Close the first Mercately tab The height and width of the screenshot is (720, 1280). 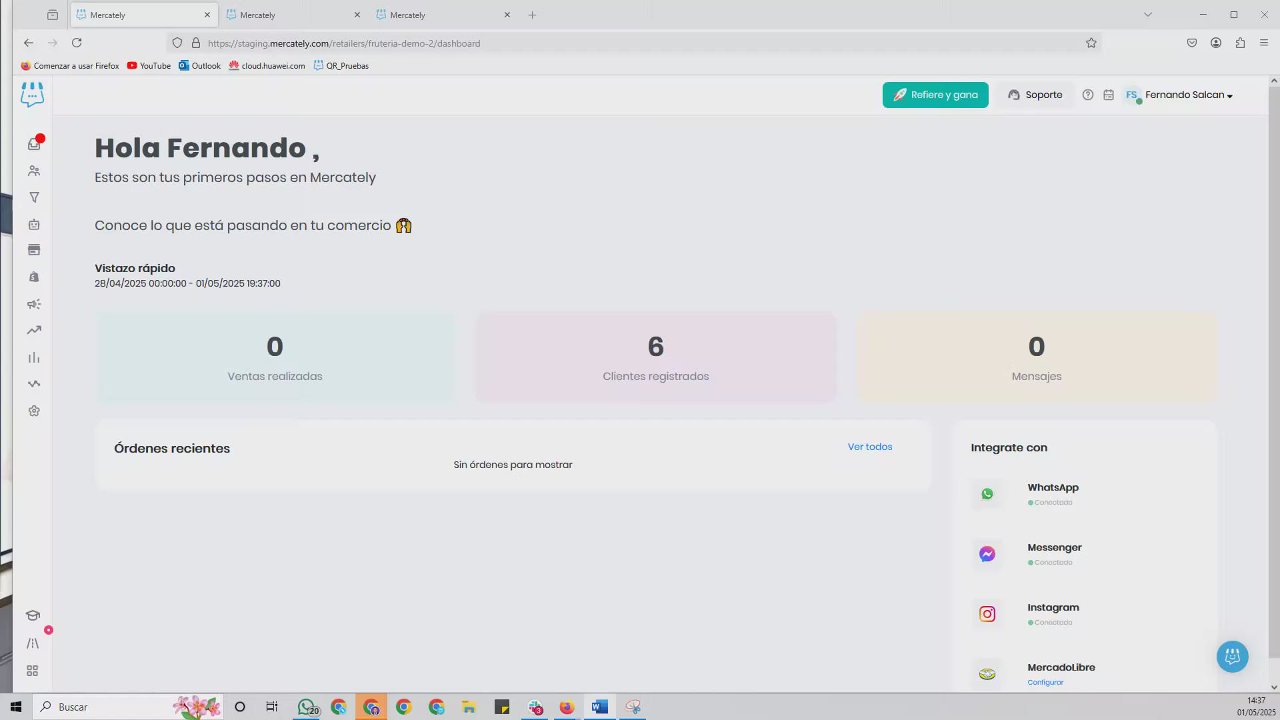[x=207, y=15]
